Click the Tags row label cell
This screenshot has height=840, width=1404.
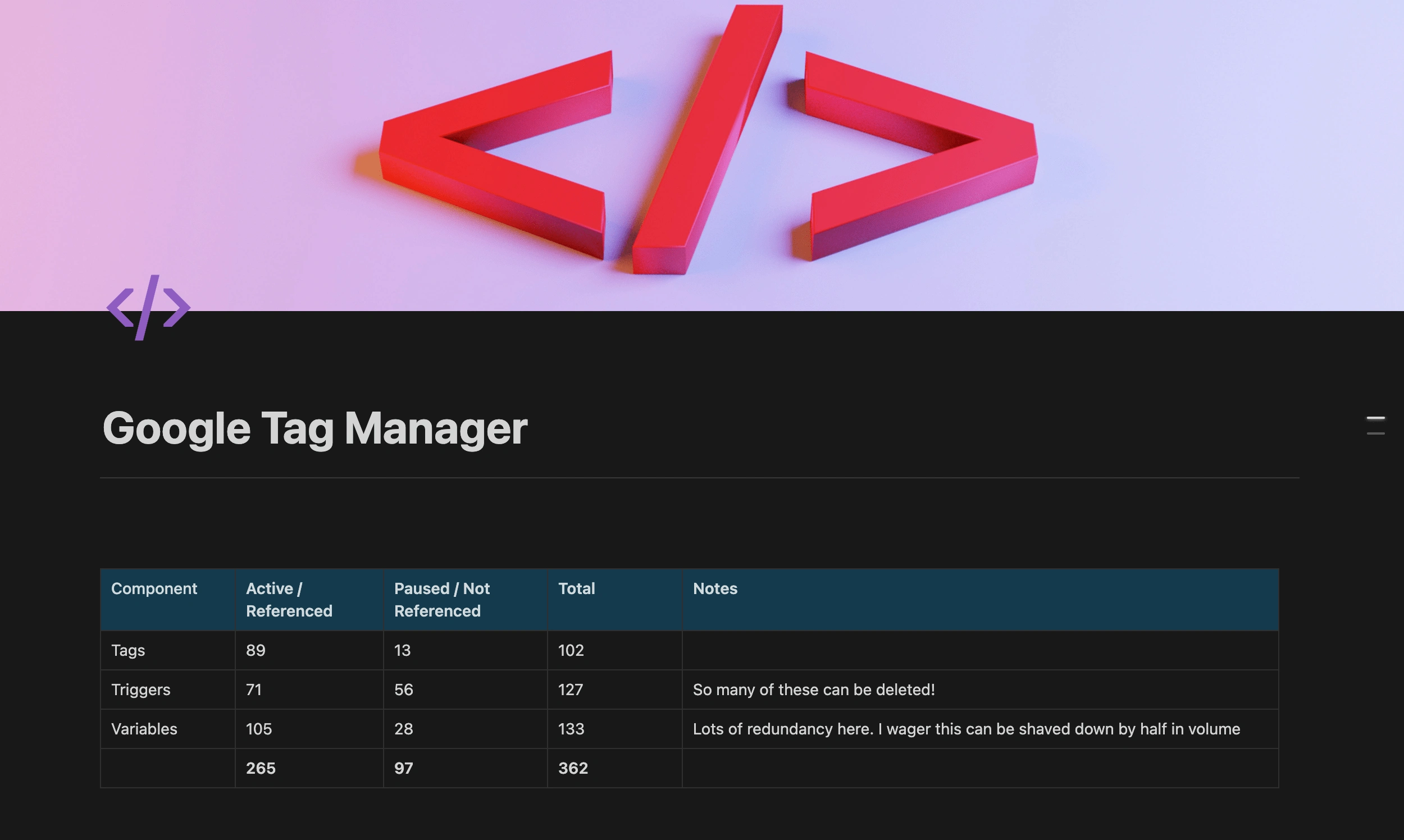[167, 650]
